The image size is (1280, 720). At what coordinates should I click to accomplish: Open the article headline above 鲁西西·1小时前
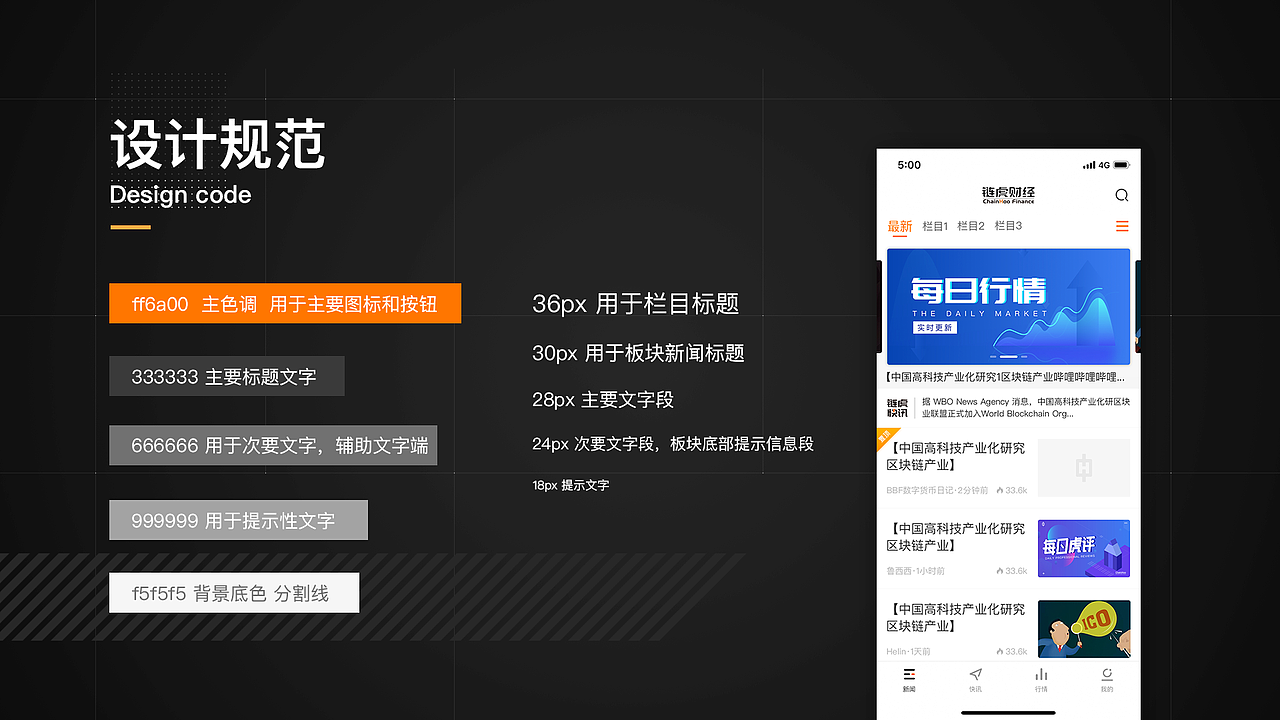pyautogui.click(x=956, y=537)
